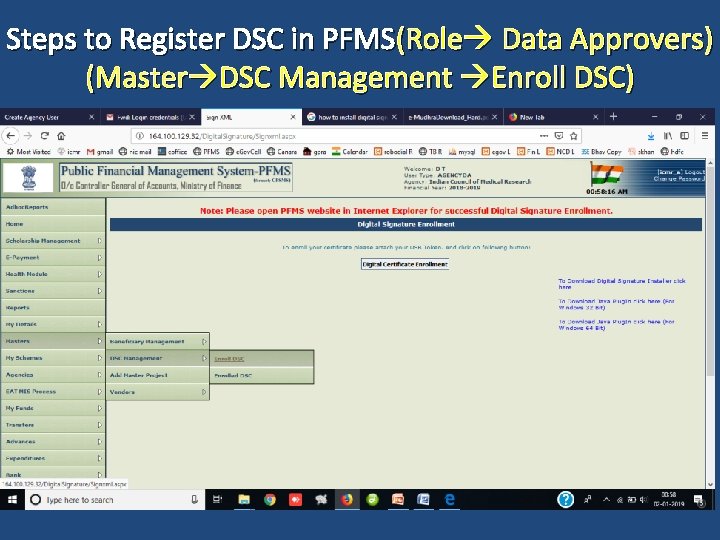Reload the current page
The height and width of the screenshot is (540, 720).
coord(45,136)
